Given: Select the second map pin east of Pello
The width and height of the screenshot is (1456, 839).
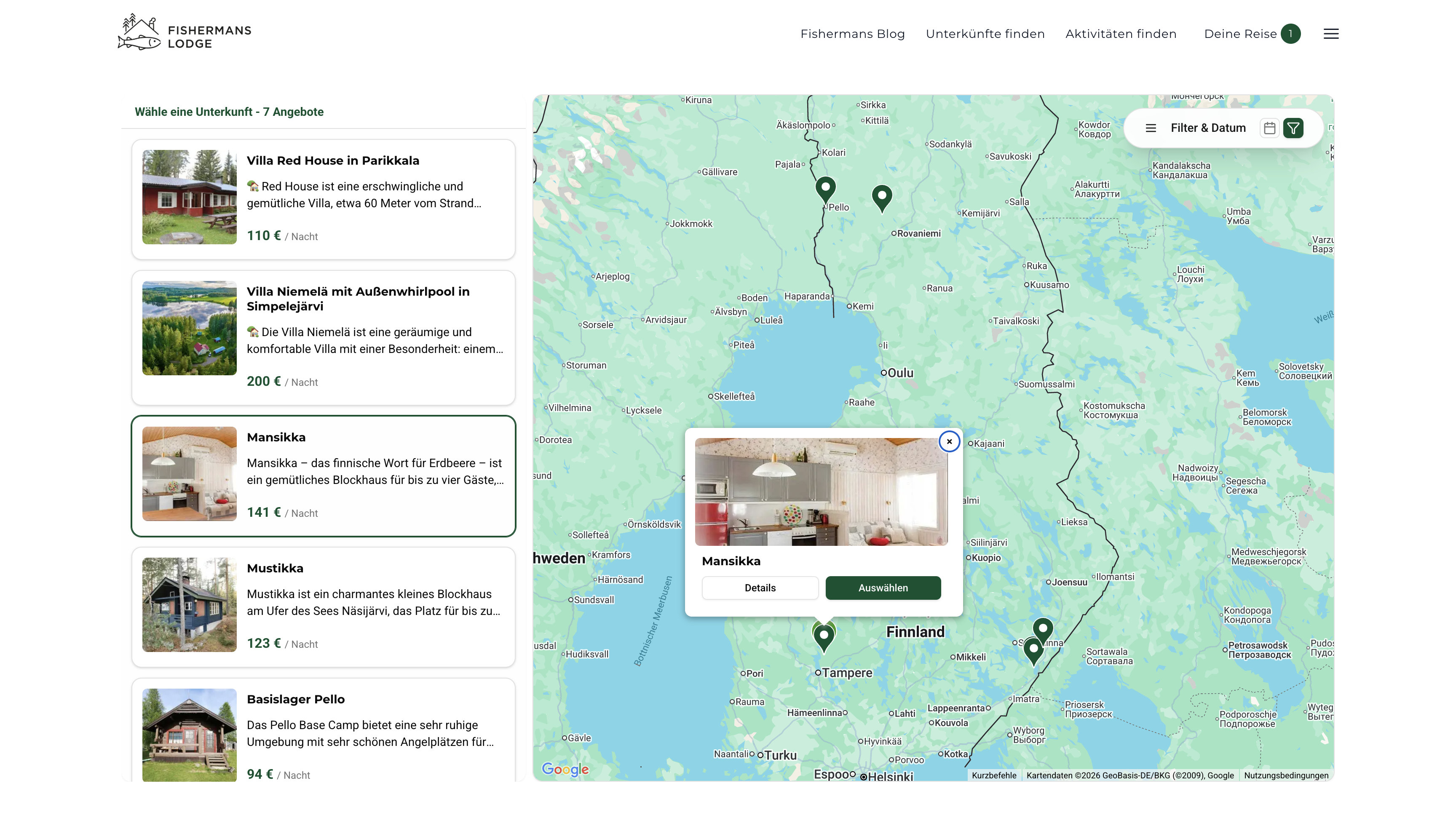Looking at the screenshot, I should (882, 197).
